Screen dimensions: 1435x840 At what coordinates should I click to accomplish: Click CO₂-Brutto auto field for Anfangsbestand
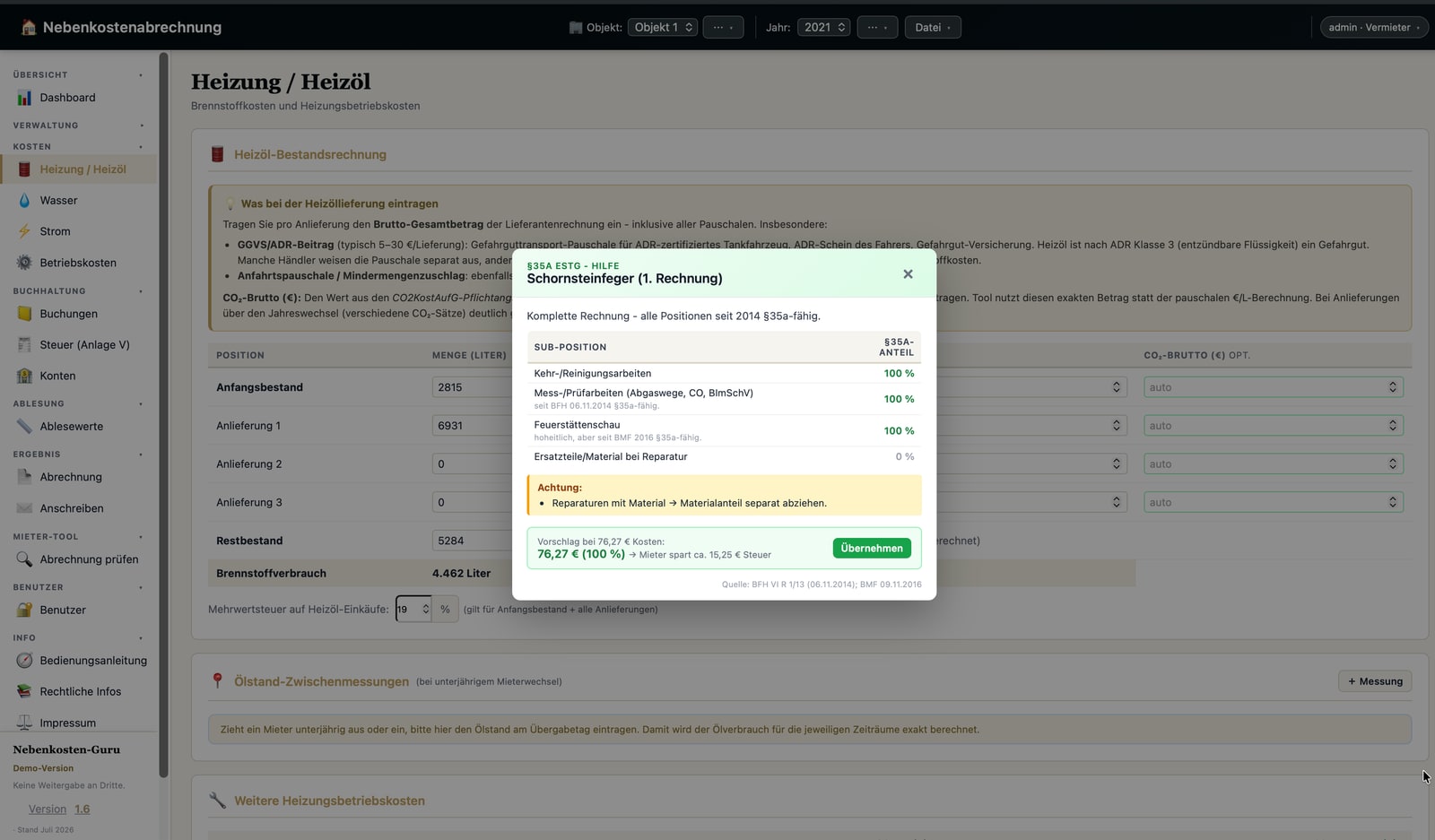(x=1273, y=387)
